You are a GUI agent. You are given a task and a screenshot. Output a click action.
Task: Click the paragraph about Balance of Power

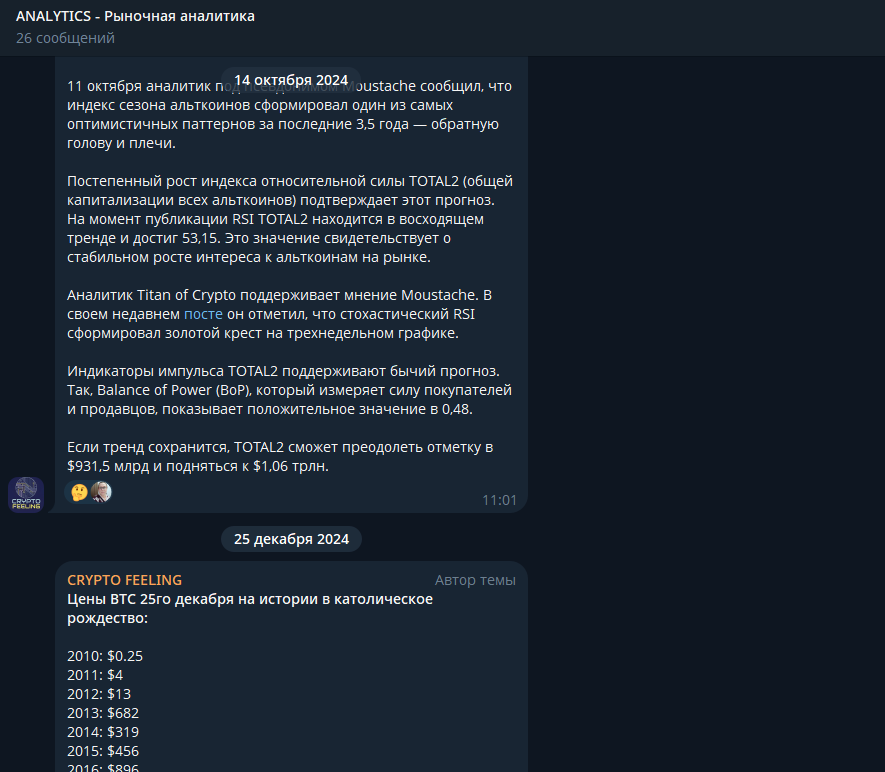289,389
